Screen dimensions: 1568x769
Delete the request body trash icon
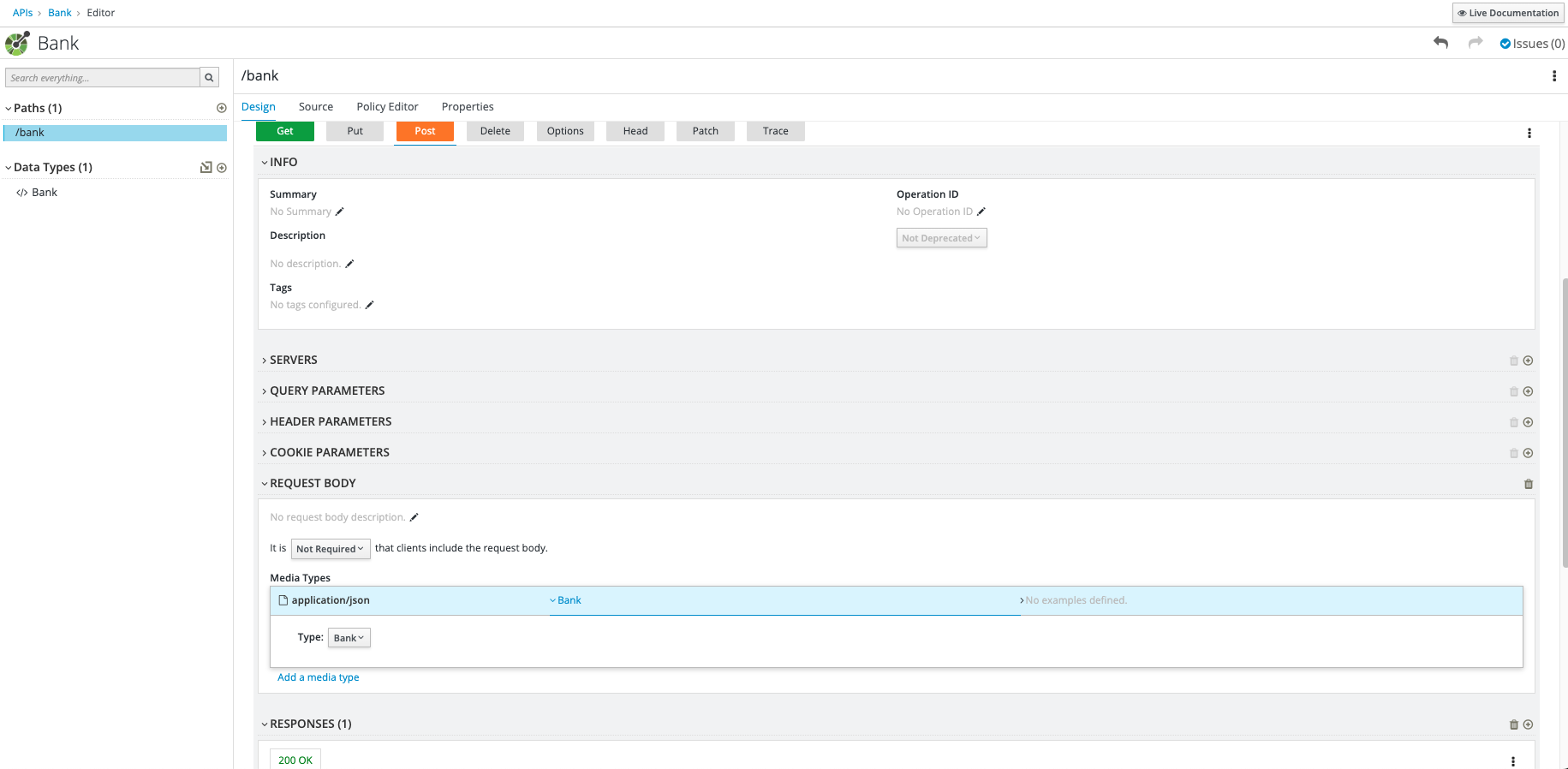(x=1529, y=484)
